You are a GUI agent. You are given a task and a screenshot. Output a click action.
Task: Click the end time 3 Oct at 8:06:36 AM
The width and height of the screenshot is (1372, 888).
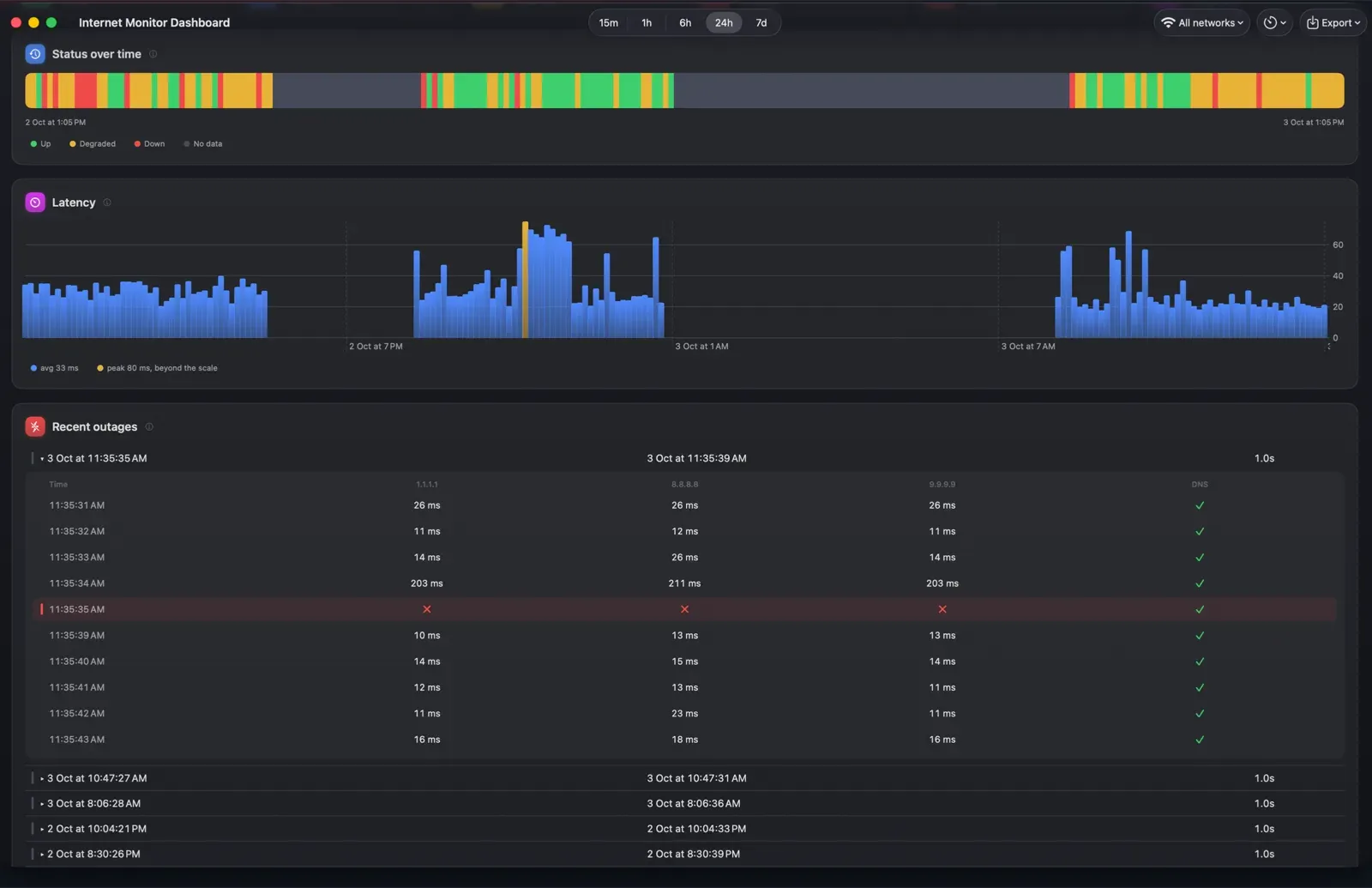(x=694, y=804)
